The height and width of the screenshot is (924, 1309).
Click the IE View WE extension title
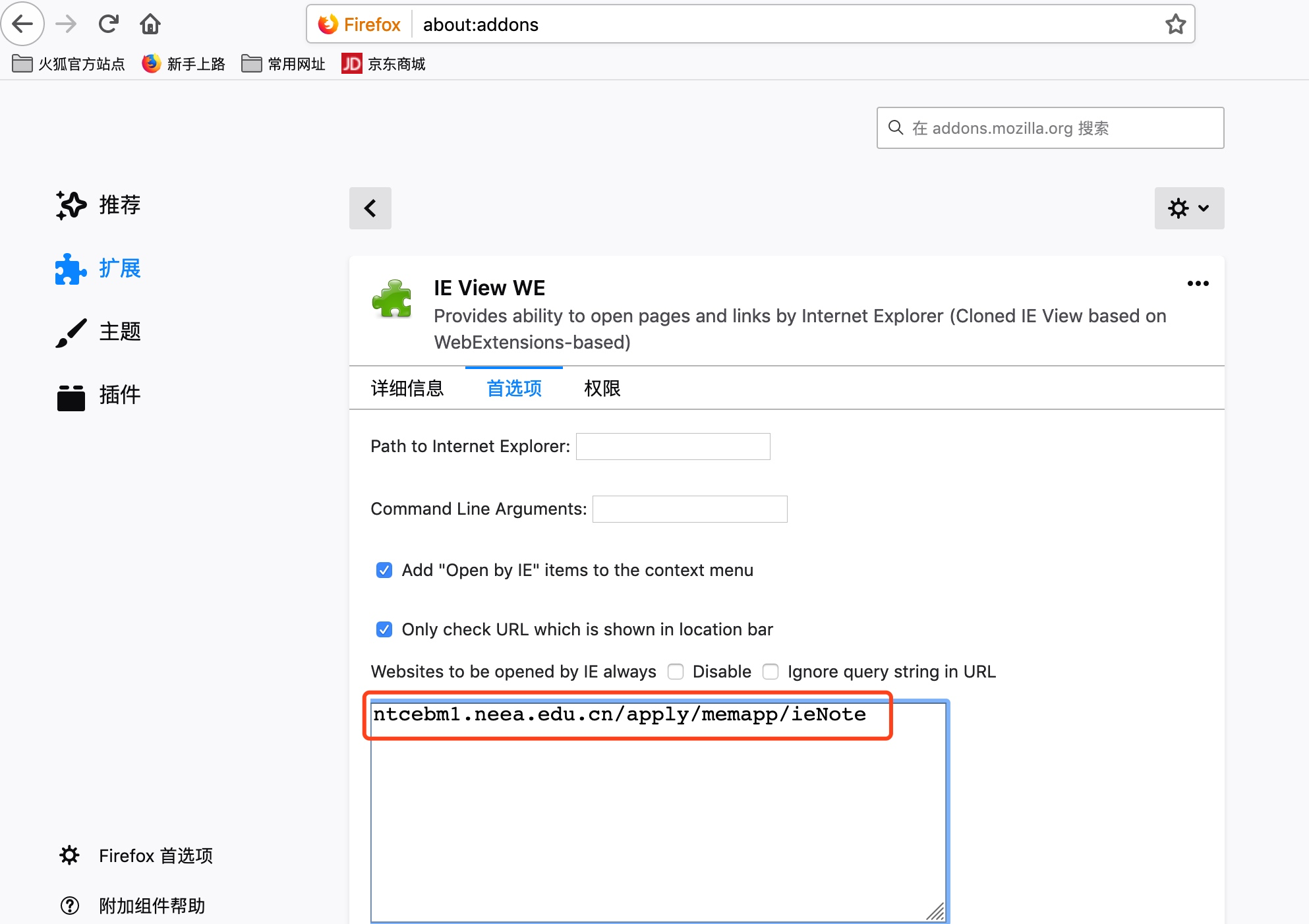[489, 288]
